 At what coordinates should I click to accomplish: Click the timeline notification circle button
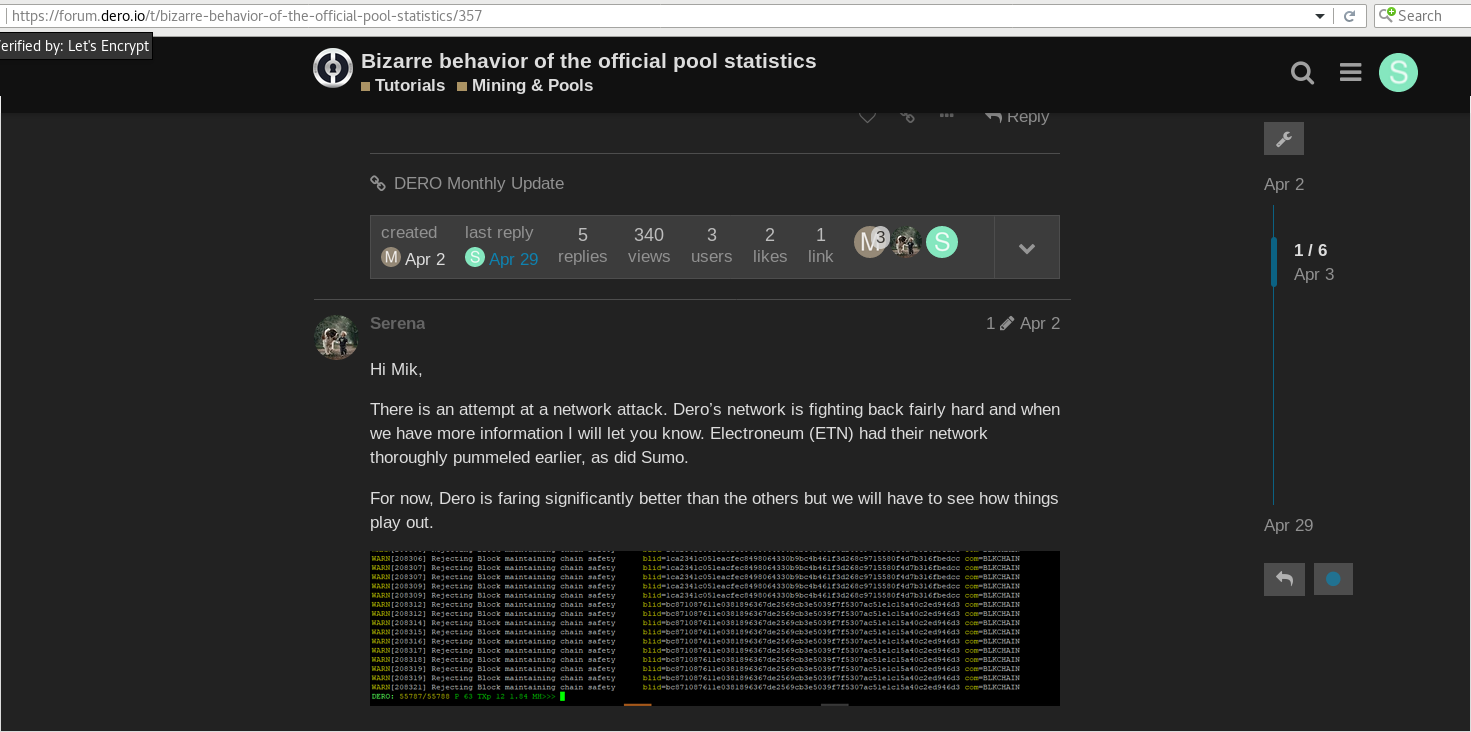tap(1333, 579)
